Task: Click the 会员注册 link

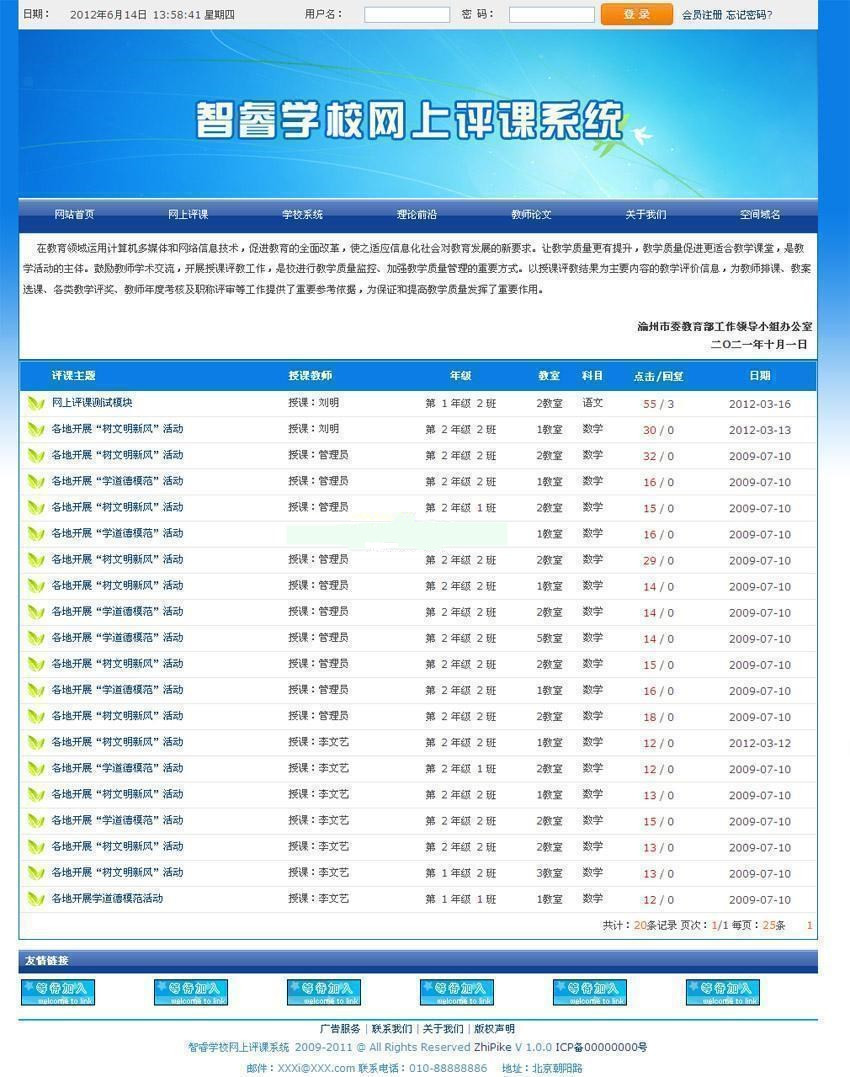Action: (x=702, y=15)
